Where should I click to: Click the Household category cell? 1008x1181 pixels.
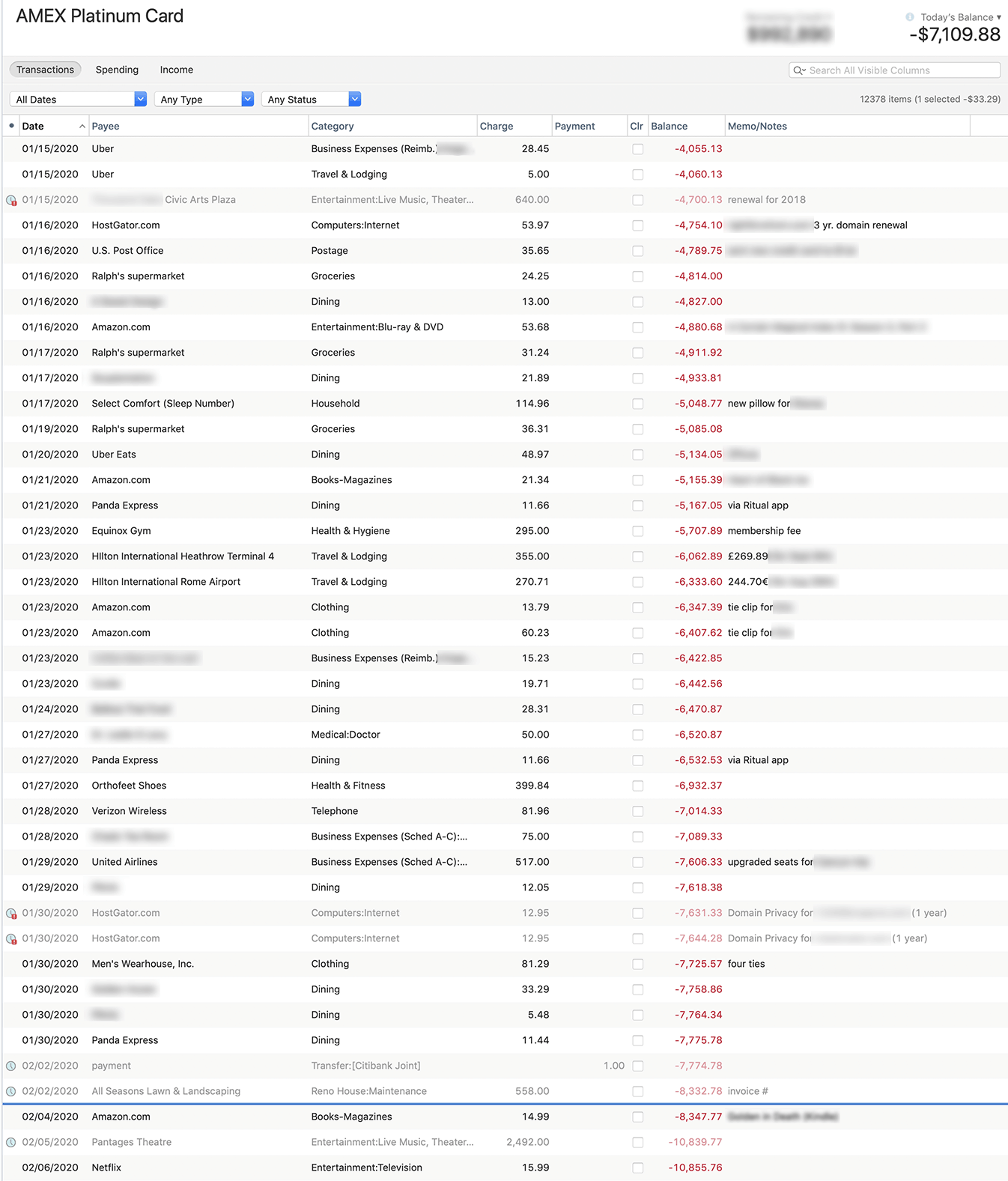pos(336,404)
